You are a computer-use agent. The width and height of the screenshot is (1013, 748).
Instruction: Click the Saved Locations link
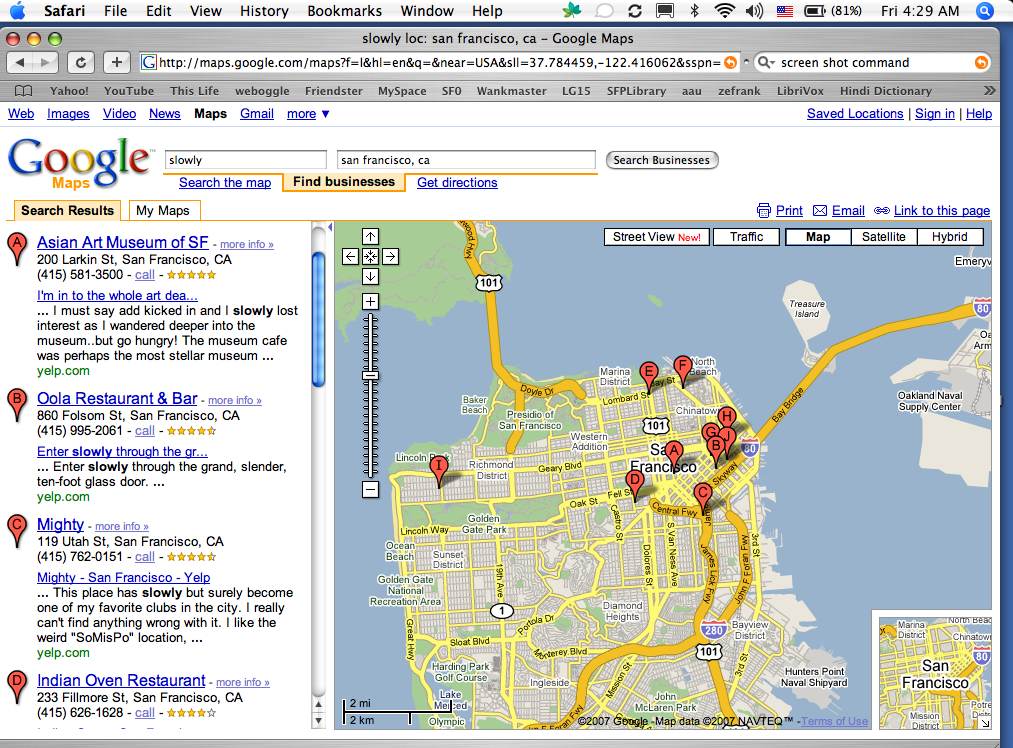(x=855, y=114)
